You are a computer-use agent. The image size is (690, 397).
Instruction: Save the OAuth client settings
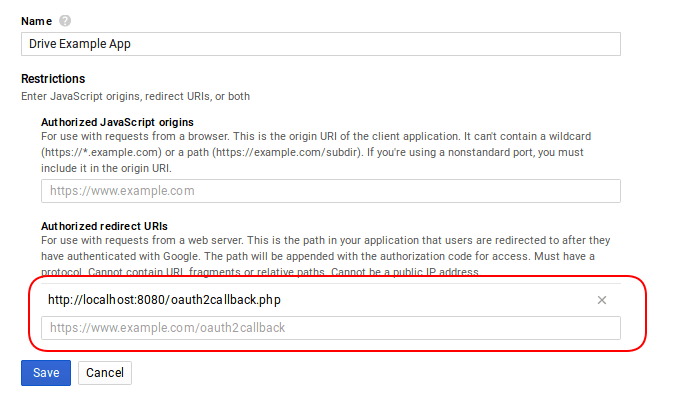coord(46,373)
